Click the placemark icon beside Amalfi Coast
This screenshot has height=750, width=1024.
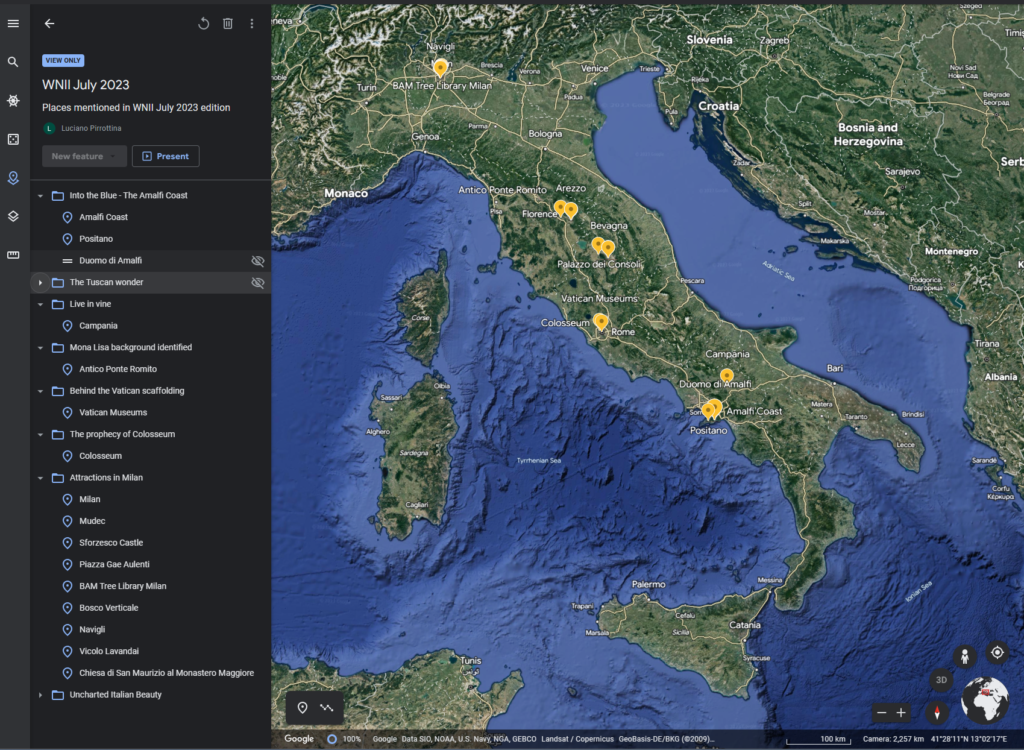67,217
